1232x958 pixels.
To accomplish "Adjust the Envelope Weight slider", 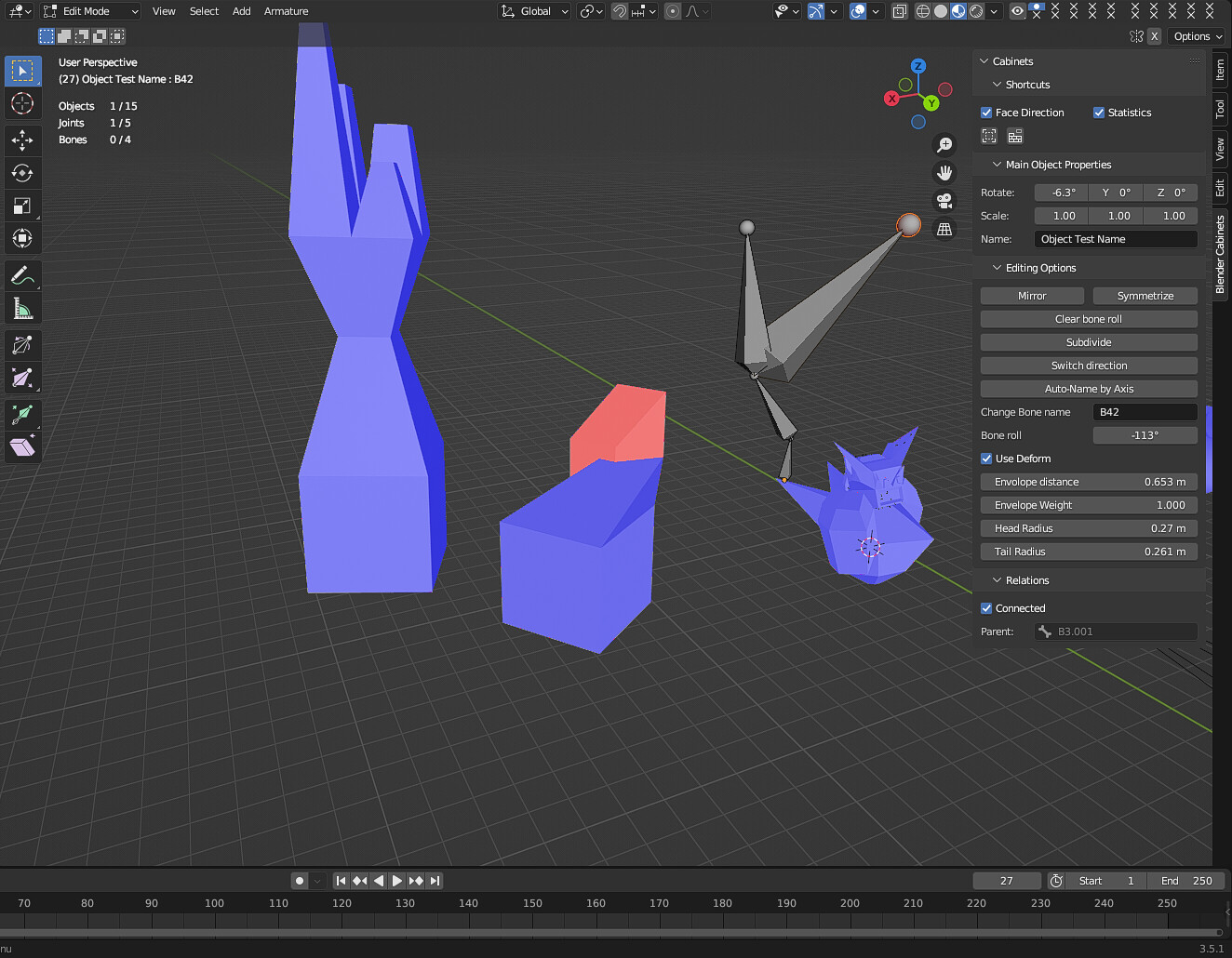I will tap(1089, 505).
